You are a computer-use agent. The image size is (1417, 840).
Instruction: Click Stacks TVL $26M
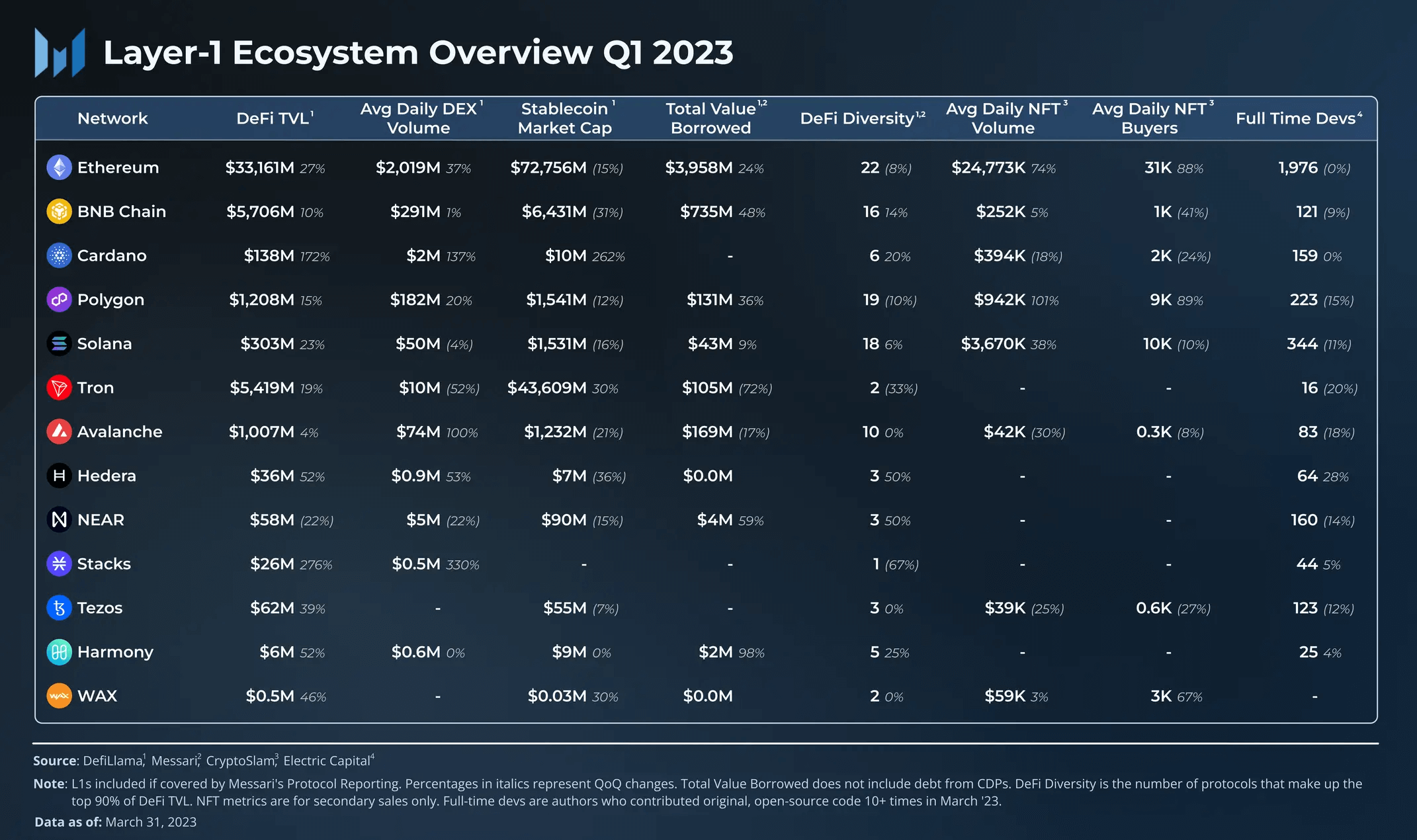(x=272, y=564)
